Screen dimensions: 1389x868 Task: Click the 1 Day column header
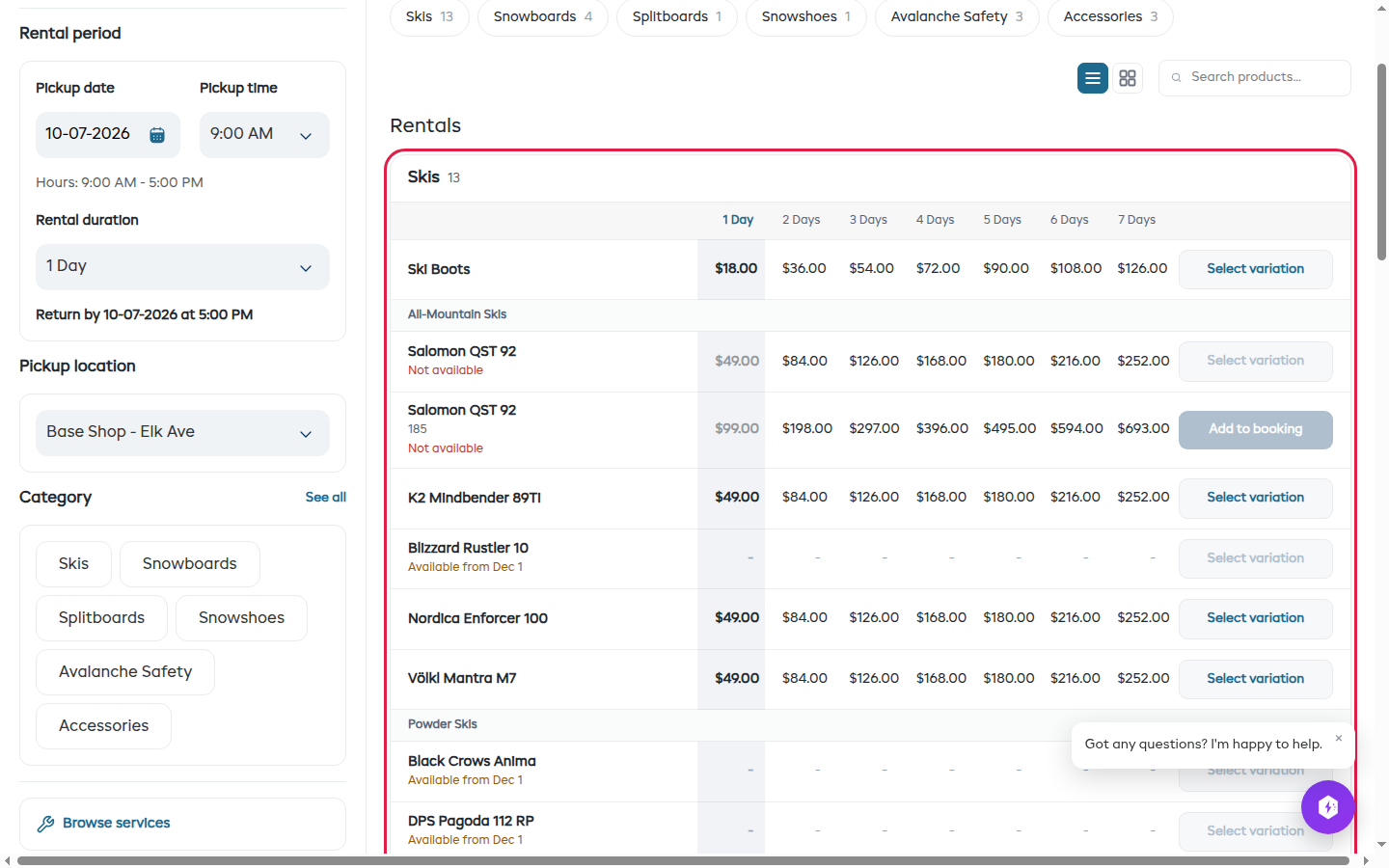(x=738, y=221)
